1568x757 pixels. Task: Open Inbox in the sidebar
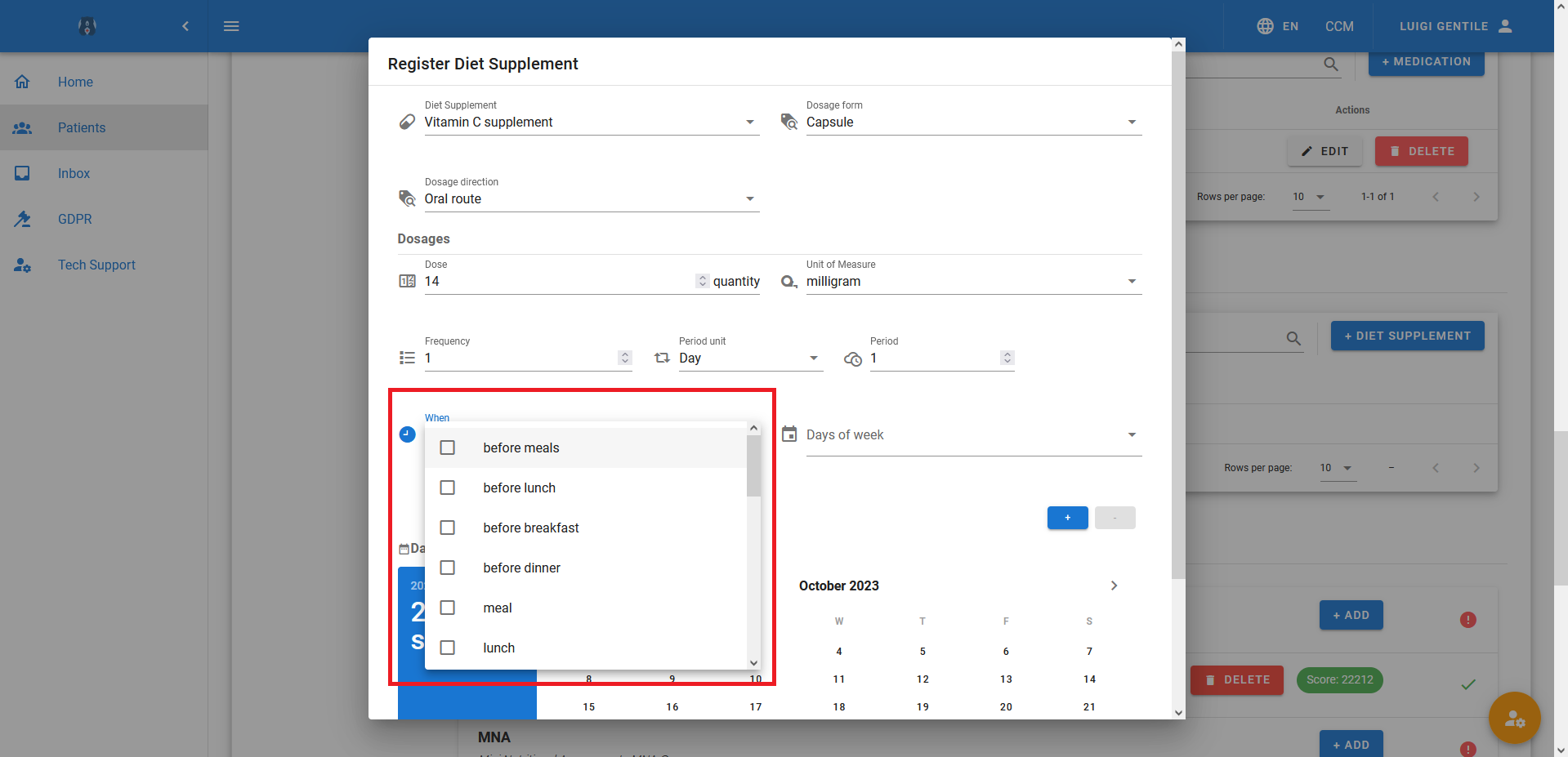pos(104,173)
